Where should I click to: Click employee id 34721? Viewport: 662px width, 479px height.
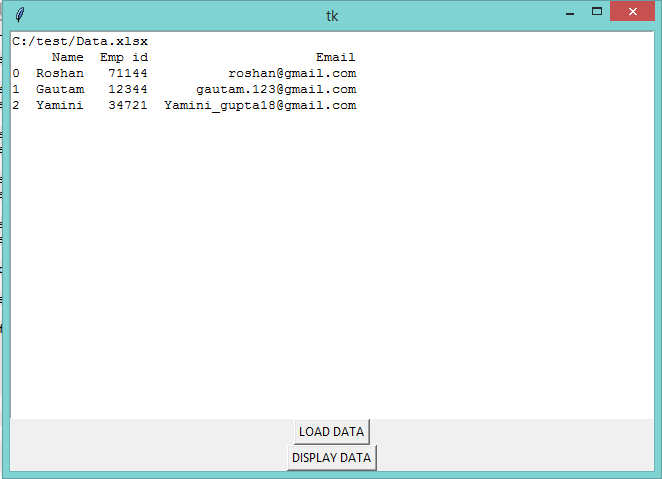click(128, 105)
